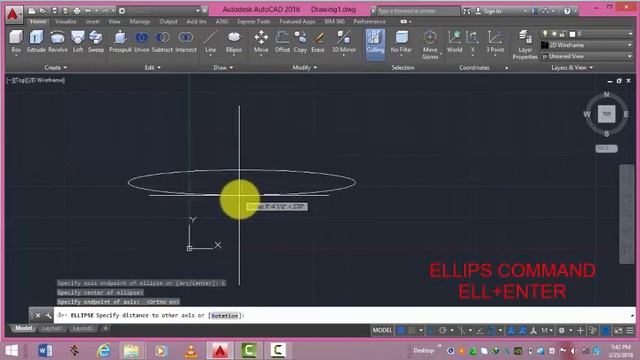
Task: Expand the Draw panel
Action: tap(223, 67)
